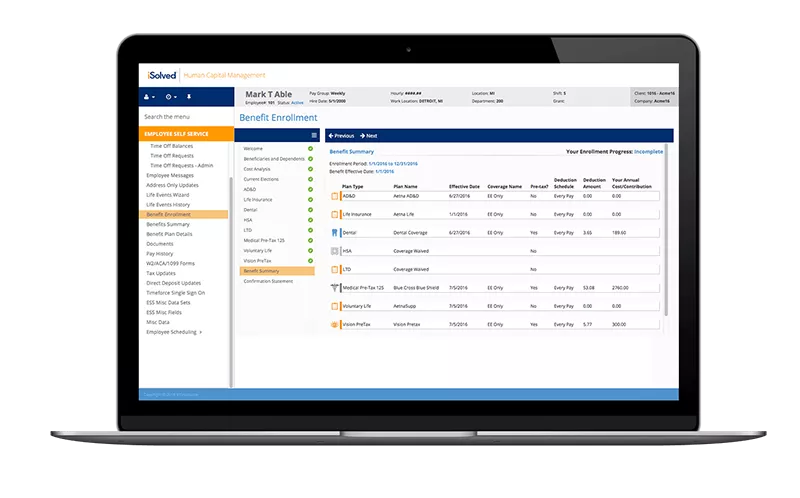This screenshot has height=498, width=800.
Task: Click the HSA row safe icon
Action: (x=335, y=251)
